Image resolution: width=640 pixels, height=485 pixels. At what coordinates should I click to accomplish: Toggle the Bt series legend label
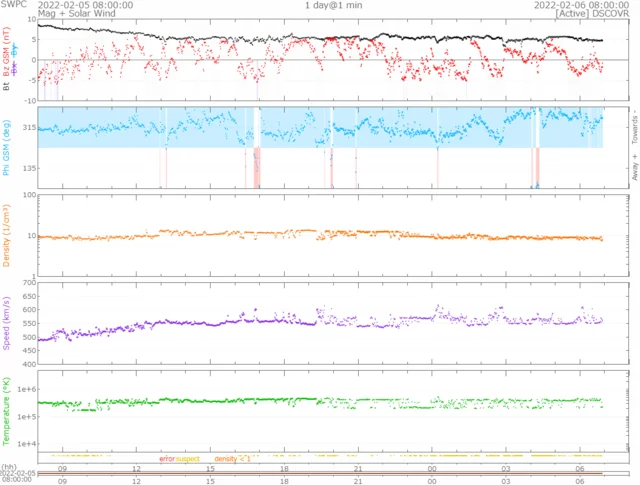tap(7, 87)
